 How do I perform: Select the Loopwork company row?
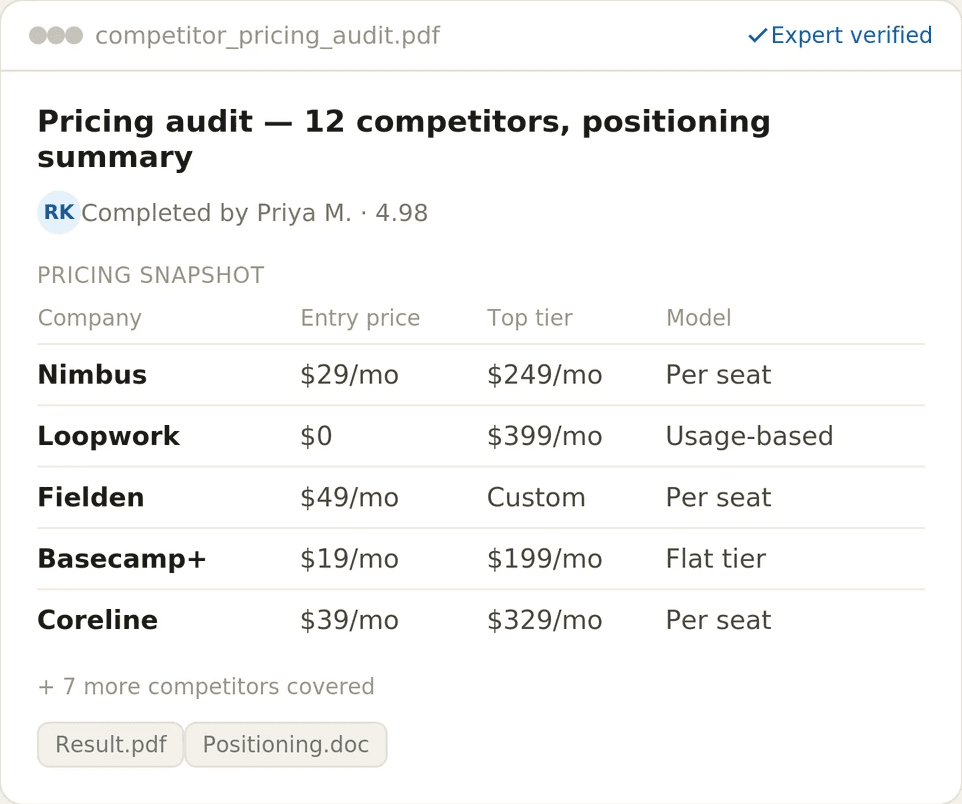coord(481,436)
